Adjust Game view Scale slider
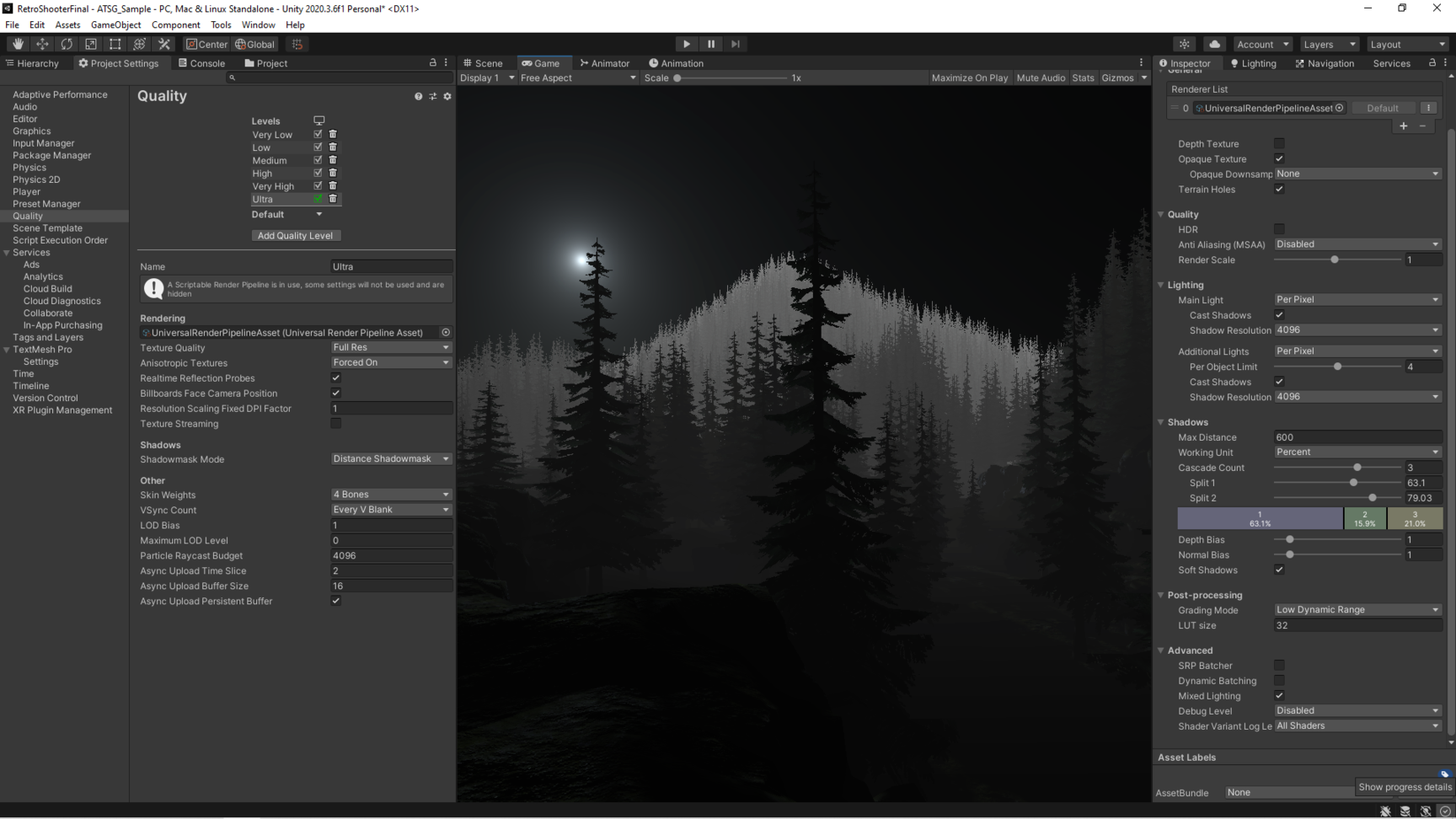Screen dimensions: 1456x819 point(730,78)
